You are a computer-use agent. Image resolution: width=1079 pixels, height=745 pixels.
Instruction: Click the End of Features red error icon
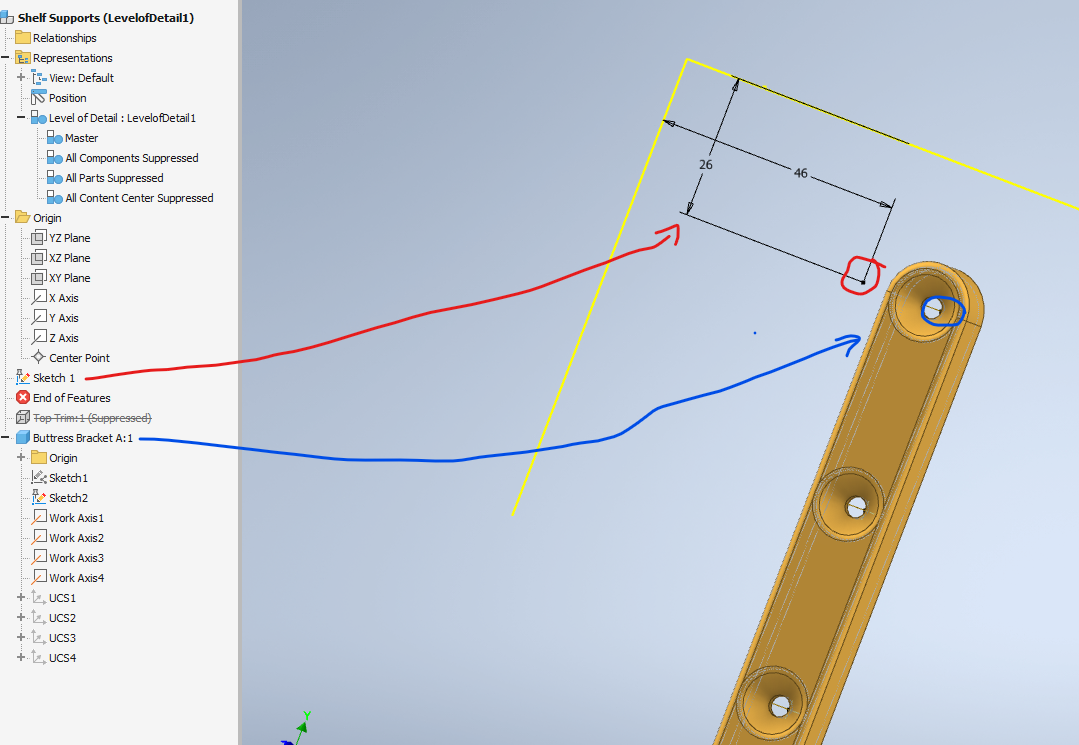point(22,397)
